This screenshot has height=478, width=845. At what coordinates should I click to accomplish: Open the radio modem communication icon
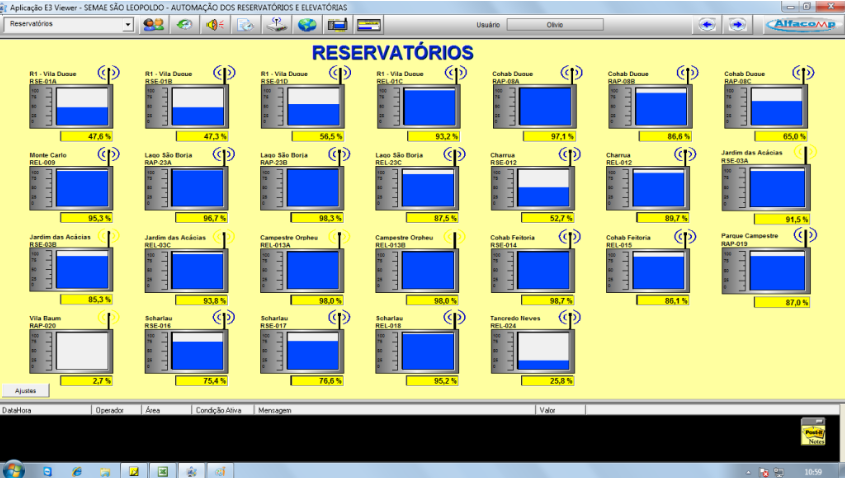click(276, 24)
